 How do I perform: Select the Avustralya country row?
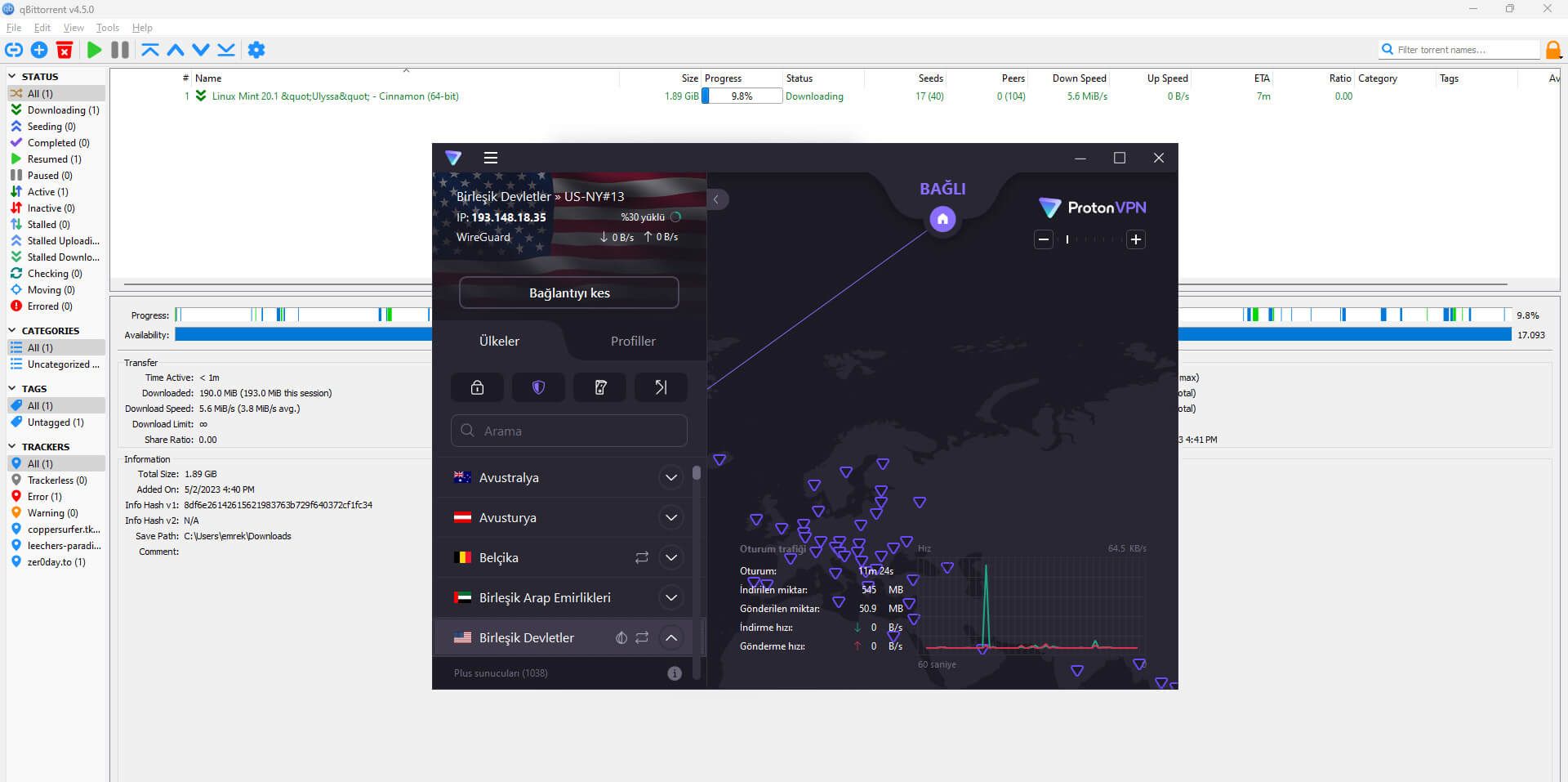click(563, 477)
